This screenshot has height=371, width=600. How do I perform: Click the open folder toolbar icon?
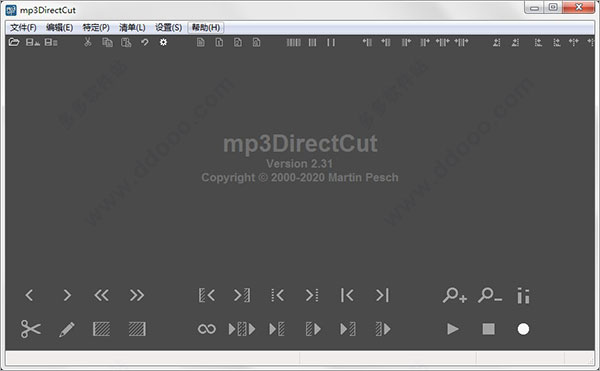tap(14, 42)
